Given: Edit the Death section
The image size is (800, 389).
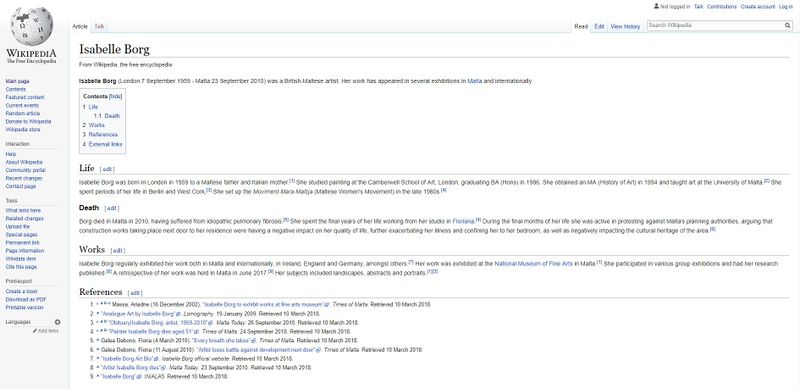Looking at the screenshot, I should 112,208.
